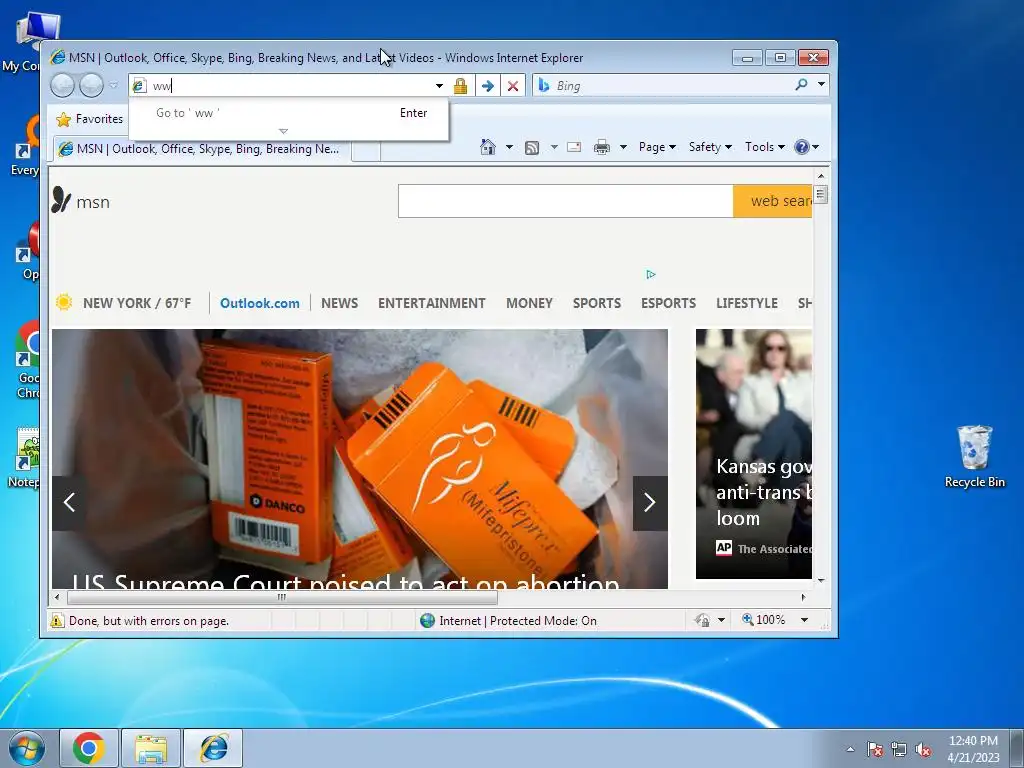
Task: Click the Help question mark icon
Action: tap(802, 147)
